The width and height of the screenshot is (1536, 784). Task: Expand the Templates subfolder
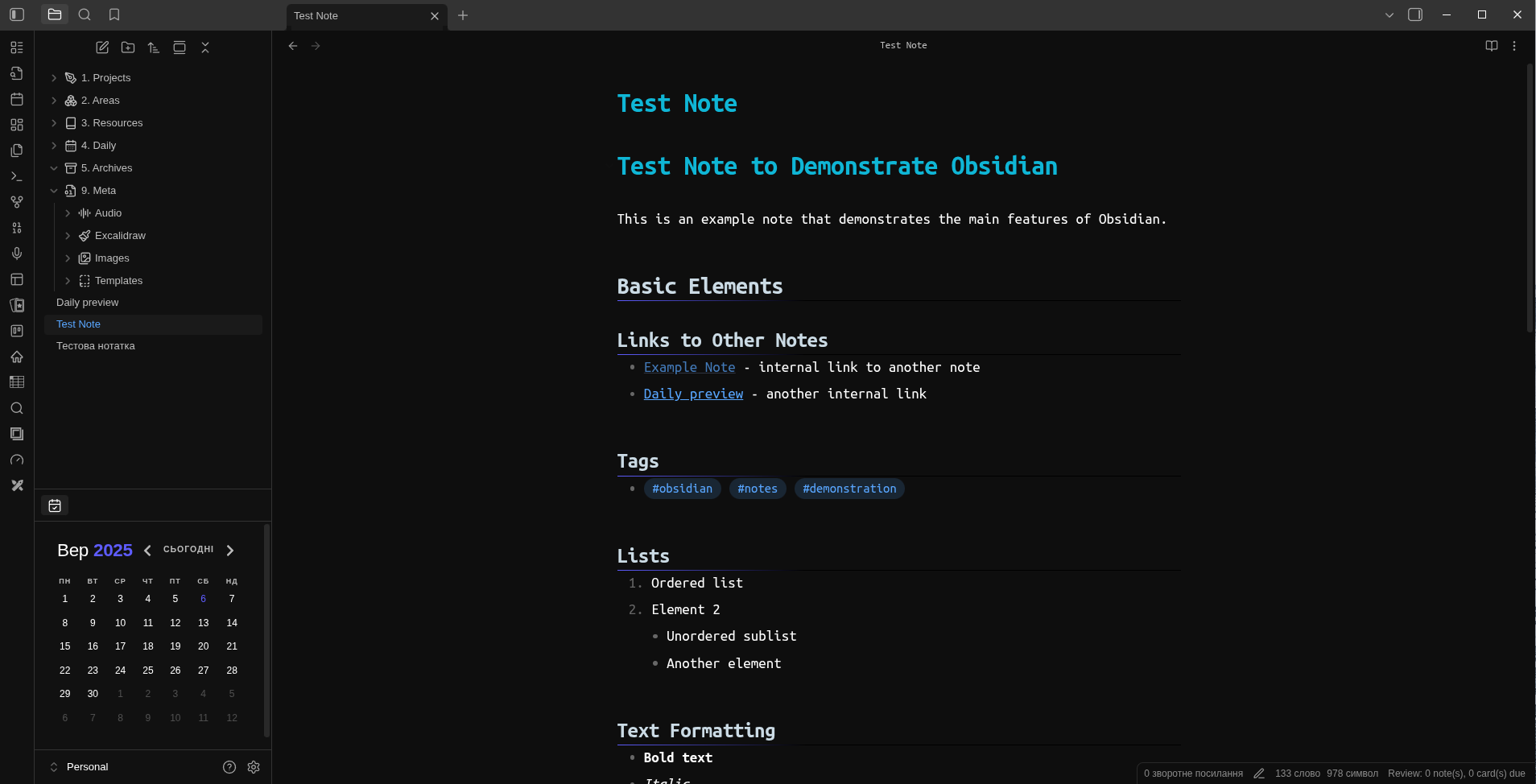click(x=68, y=281)
